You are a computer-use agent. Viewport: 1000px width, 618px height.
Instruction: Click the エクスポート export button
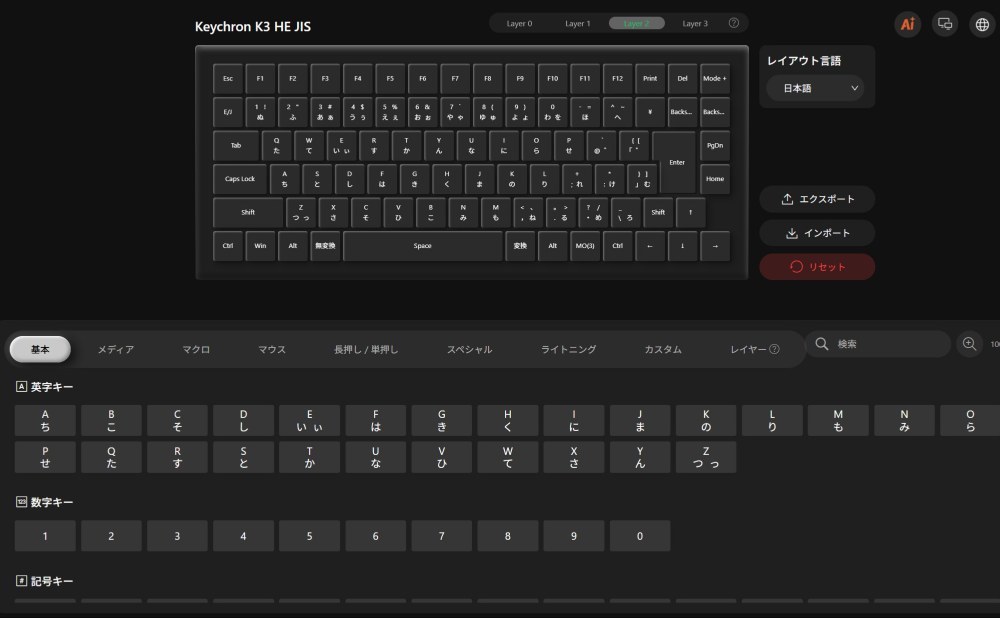(817, 199)
